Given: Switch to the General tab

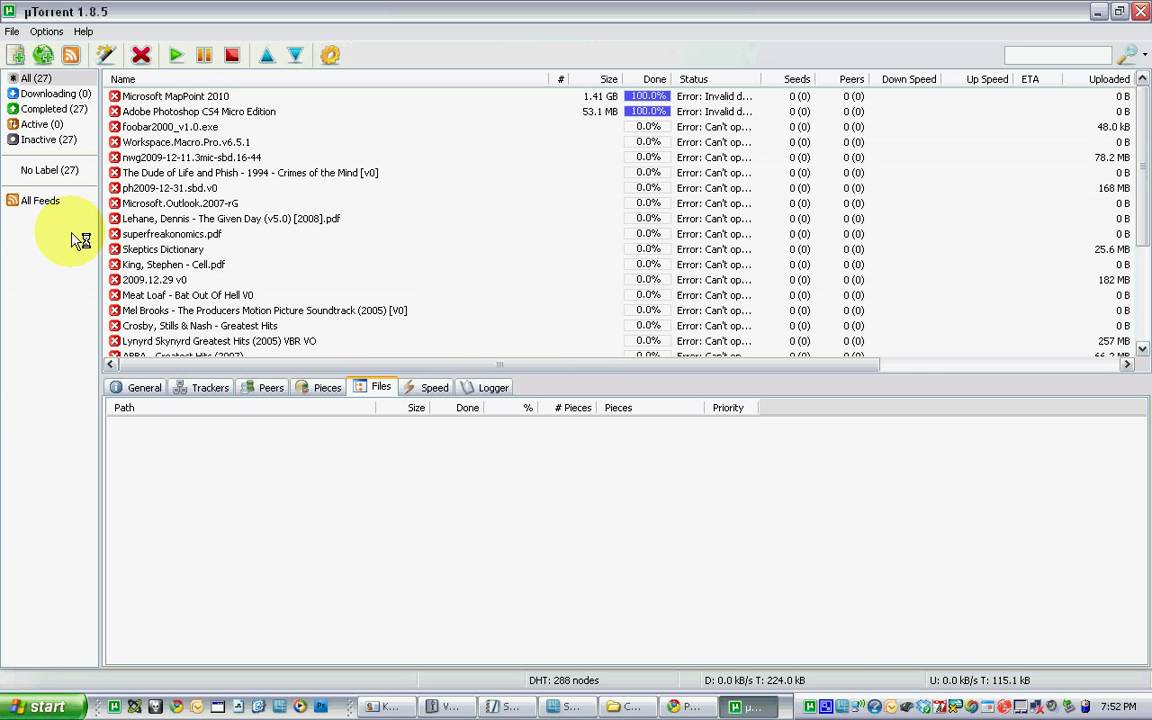Looking at the screenshot, I should (x=136, y=388).
